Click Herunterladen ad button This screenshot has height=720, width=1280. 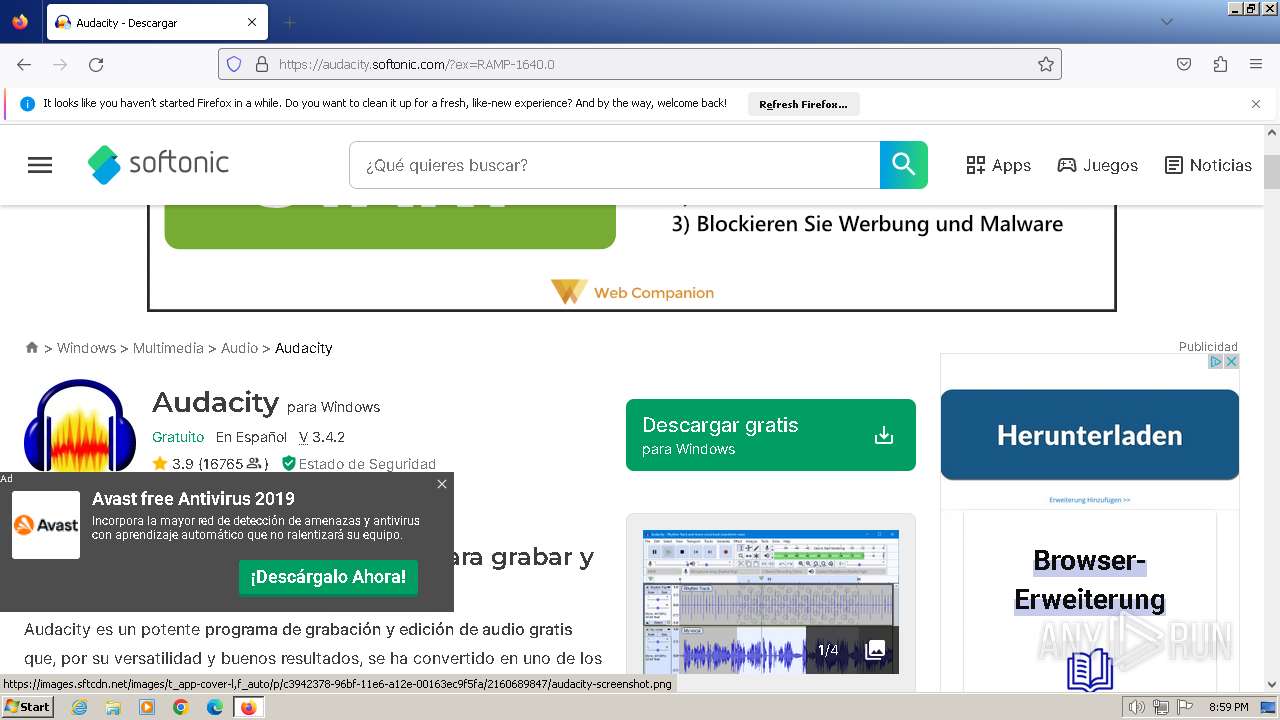[x=1089, y=435]
